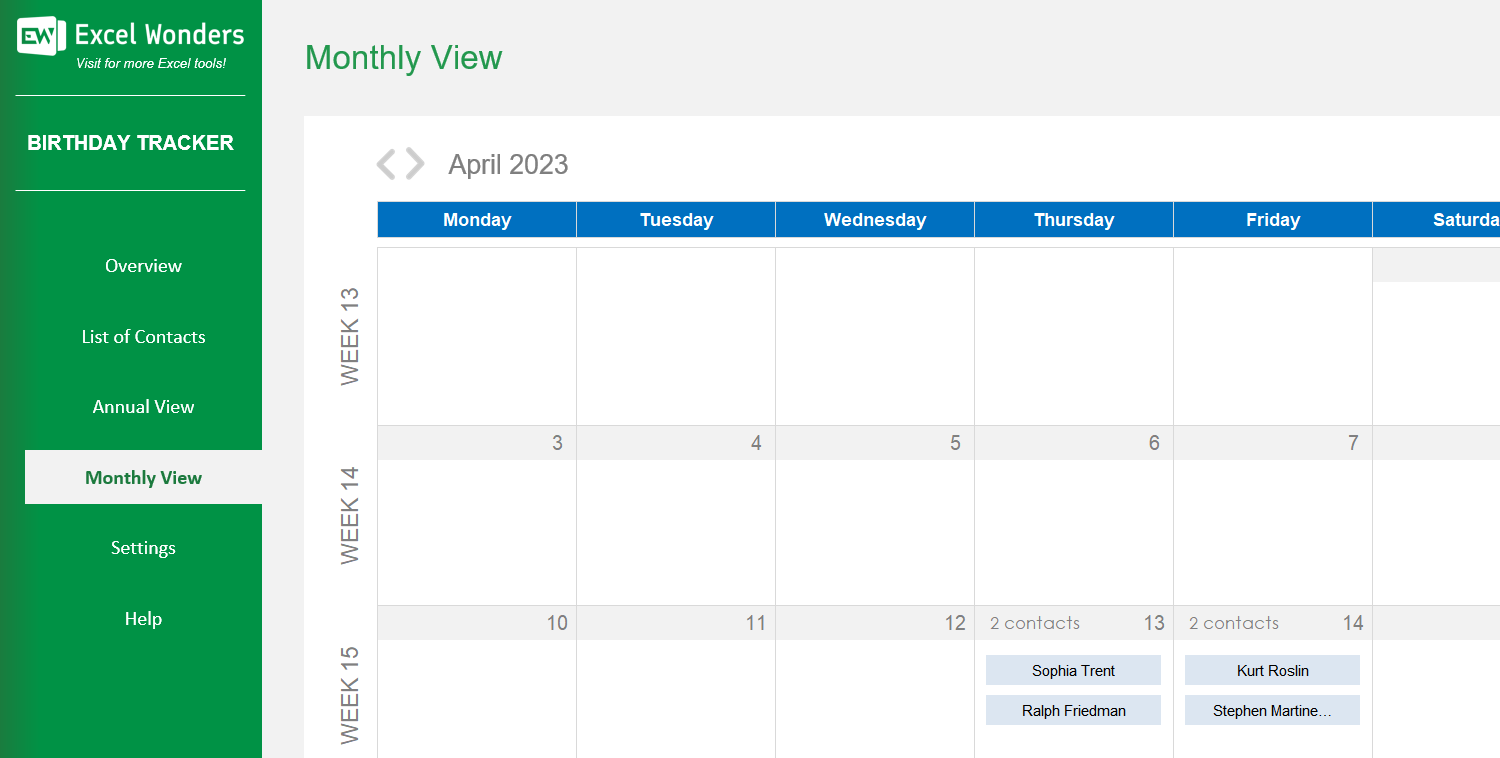Go to previous month with left arrow

point(388,163)
